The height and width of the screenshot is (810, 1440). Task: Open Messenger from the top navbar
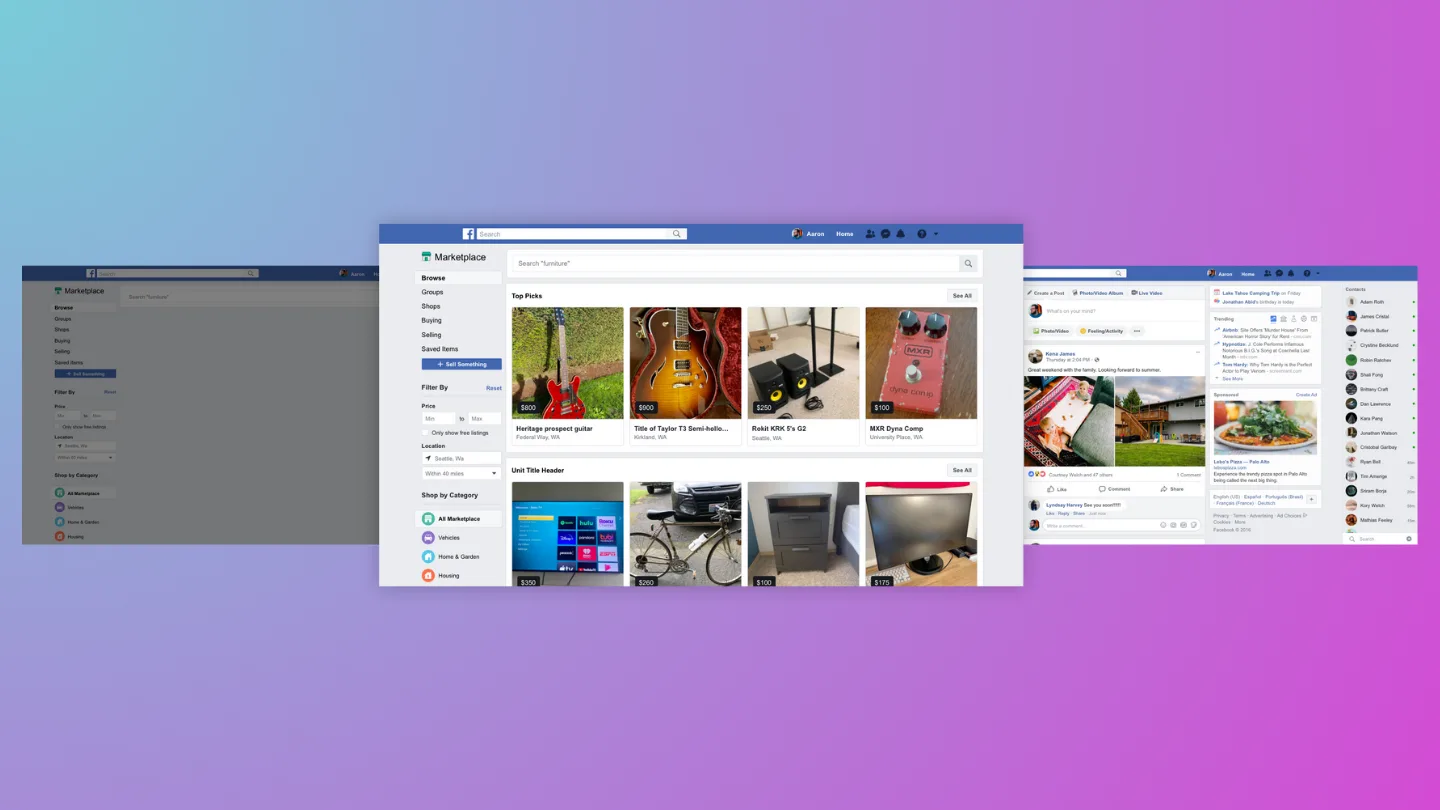tap(885, 233)
